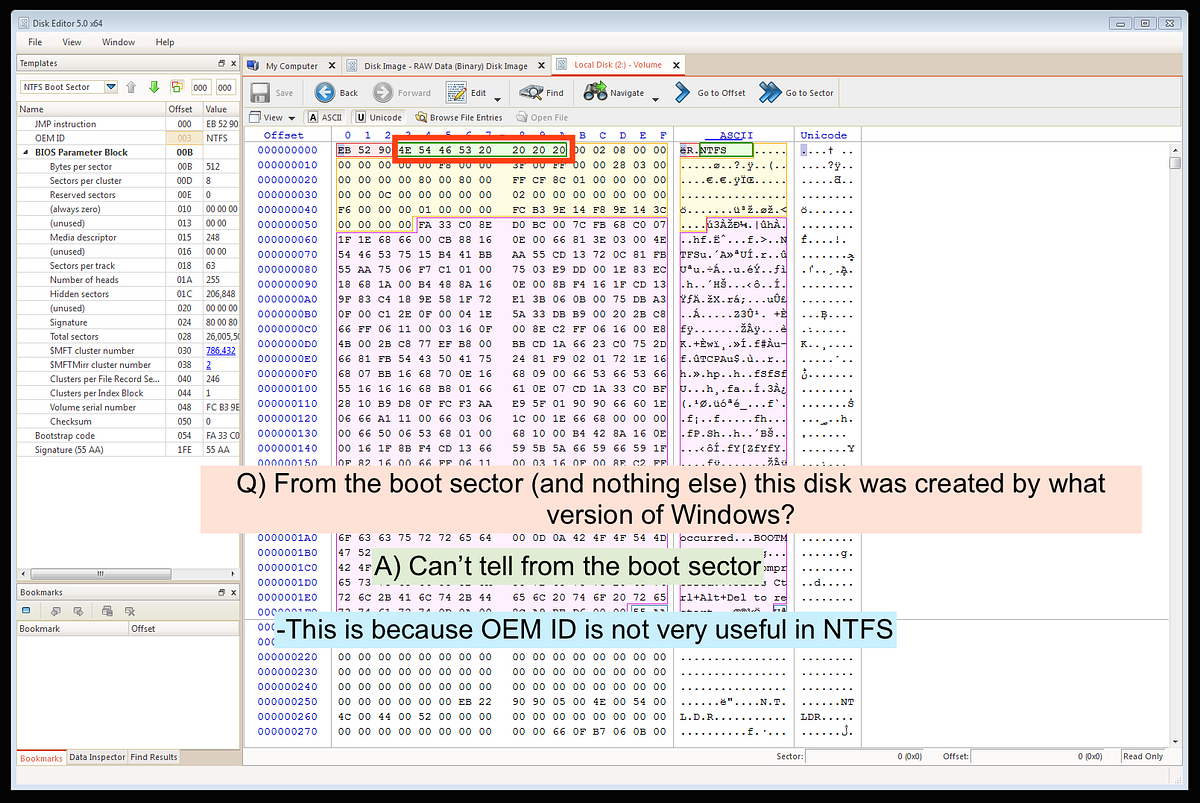Select the OEM ID row
The height and width of the screenshot is (803, 1200).
[129, 138]
